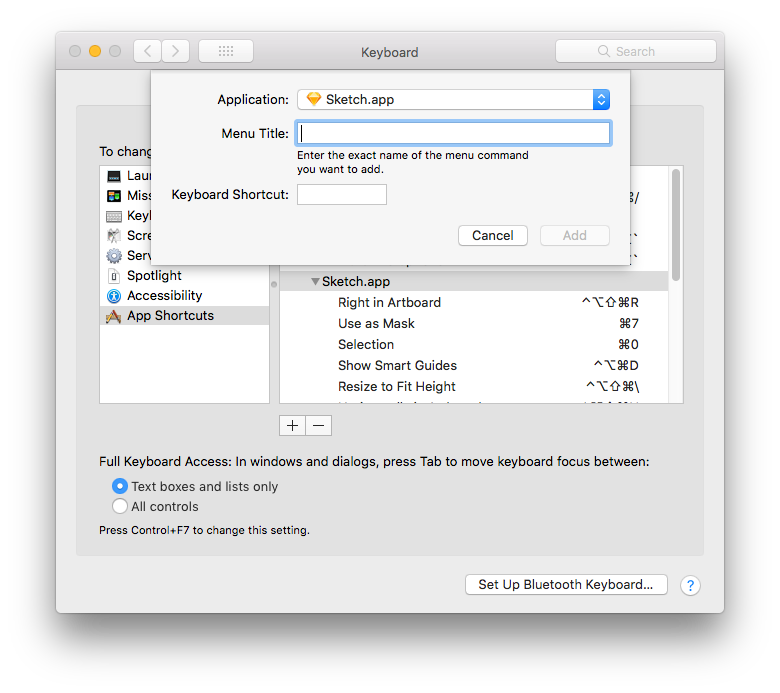Click the ⌃⌥⌘D shortcut key value
The width and height of the screenshot is (780, 693).
pyautogui.click(x=616, y=365)
